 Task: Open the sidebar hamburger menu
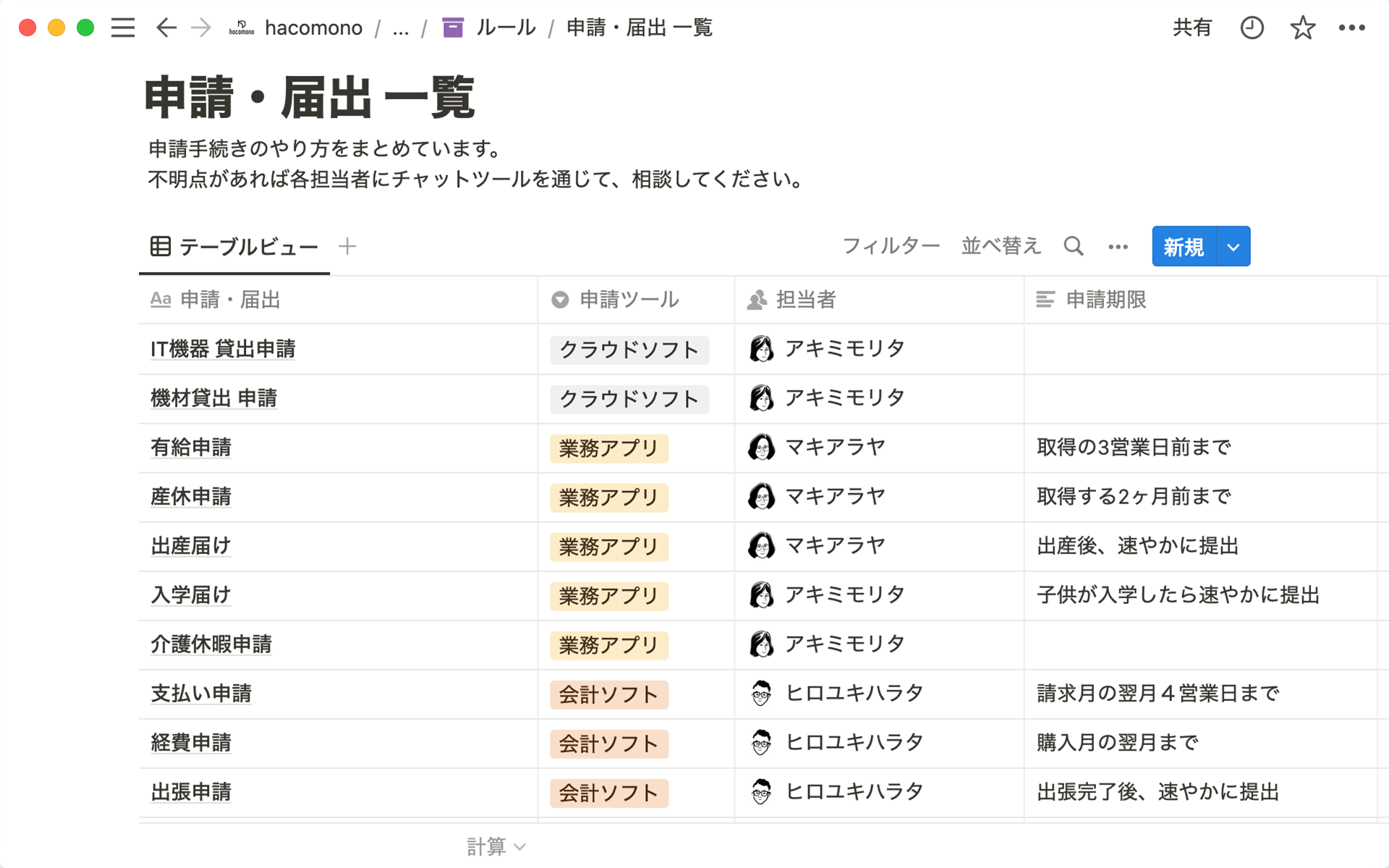123,28
